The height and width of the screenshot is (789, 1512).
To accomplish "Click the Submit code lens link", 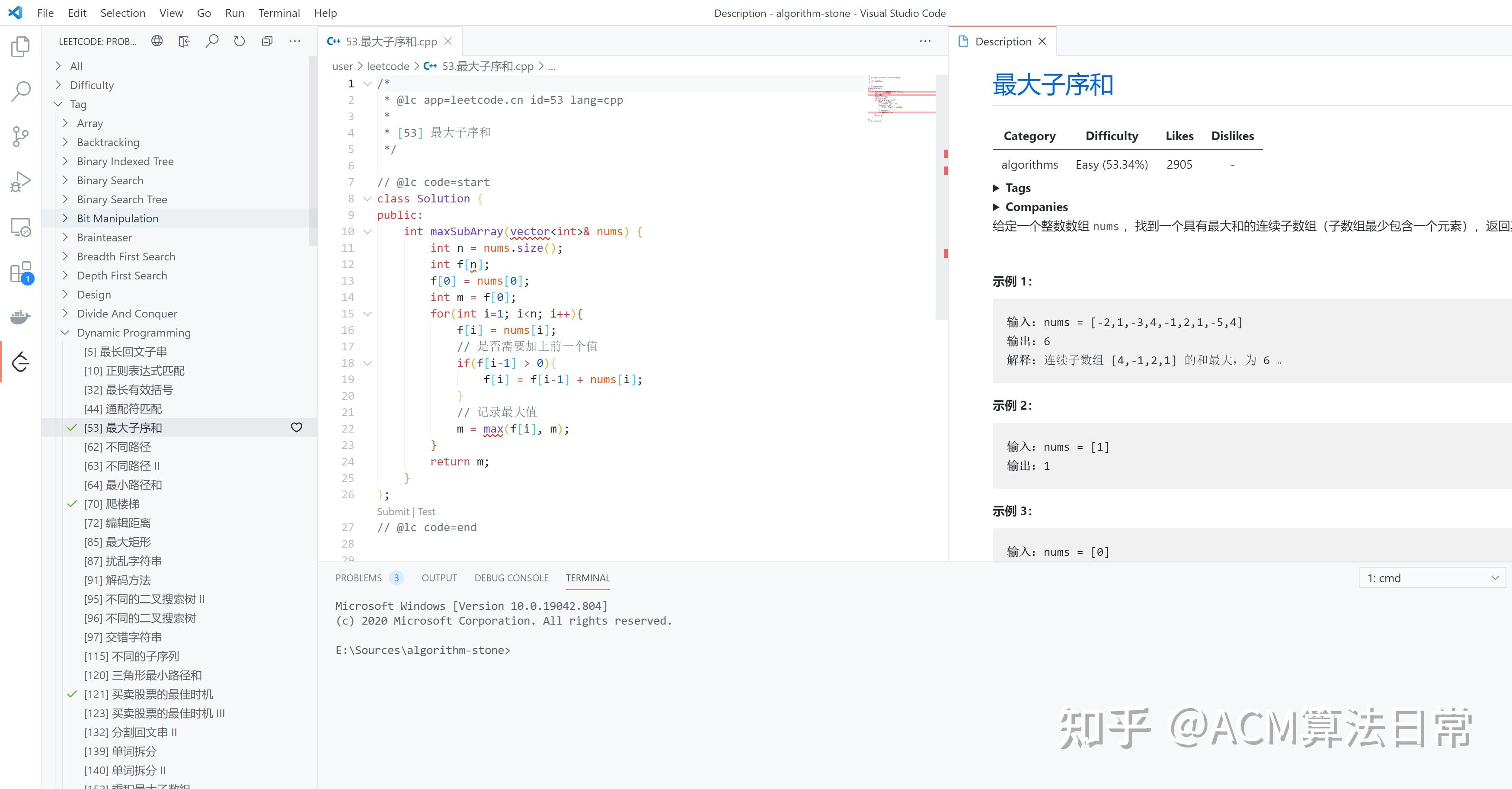I will 392,511.
